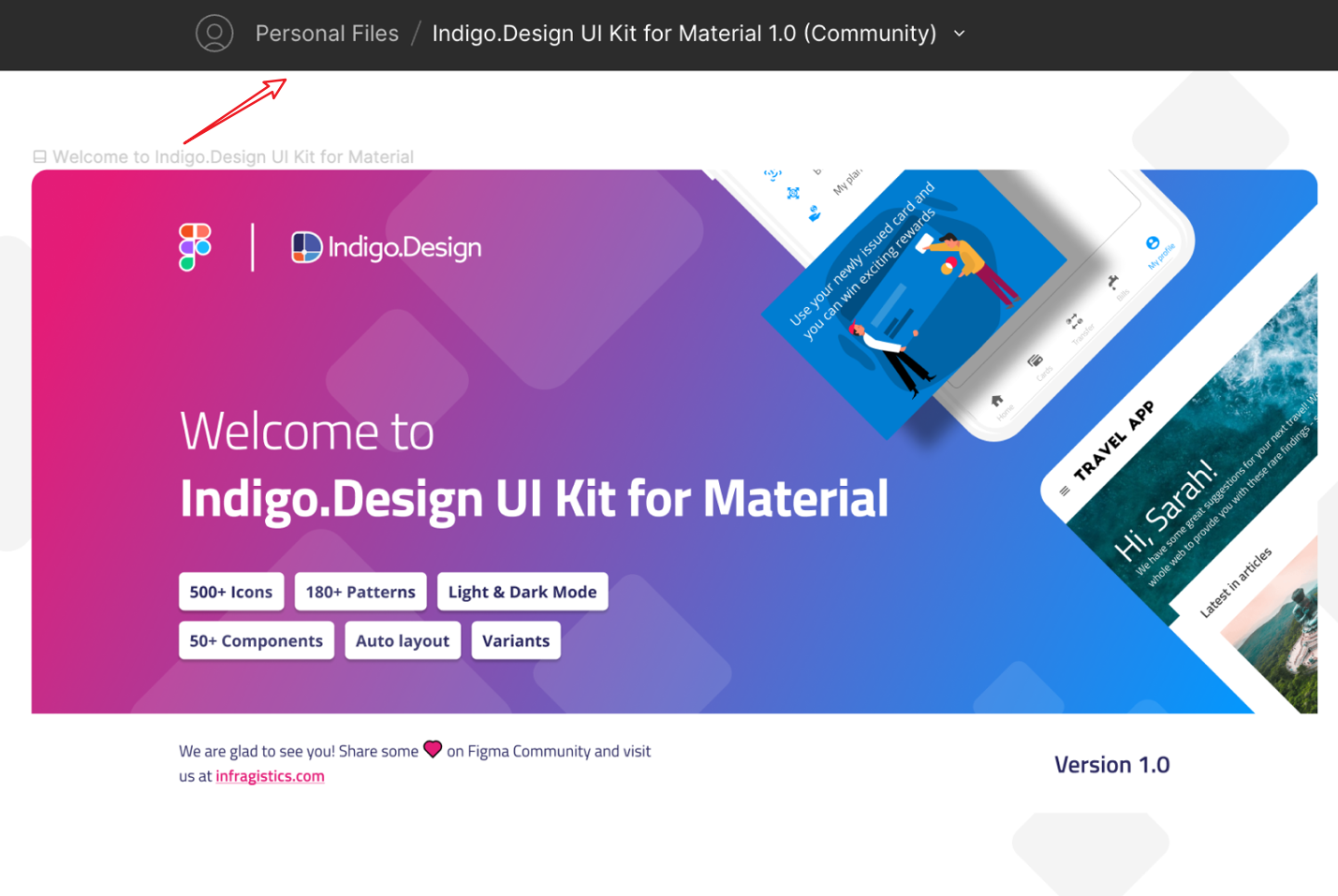1338x896 pixels.
Task: Click the Variants tag
Action: click(516, 641)
